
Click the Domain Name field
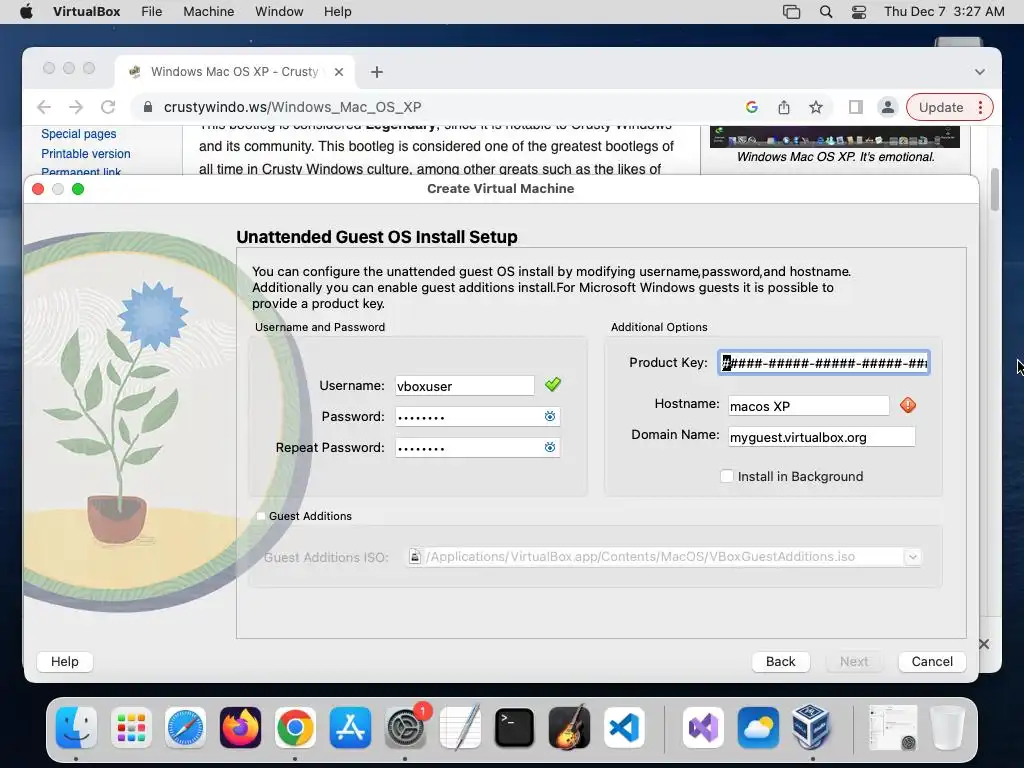(822, 437)
